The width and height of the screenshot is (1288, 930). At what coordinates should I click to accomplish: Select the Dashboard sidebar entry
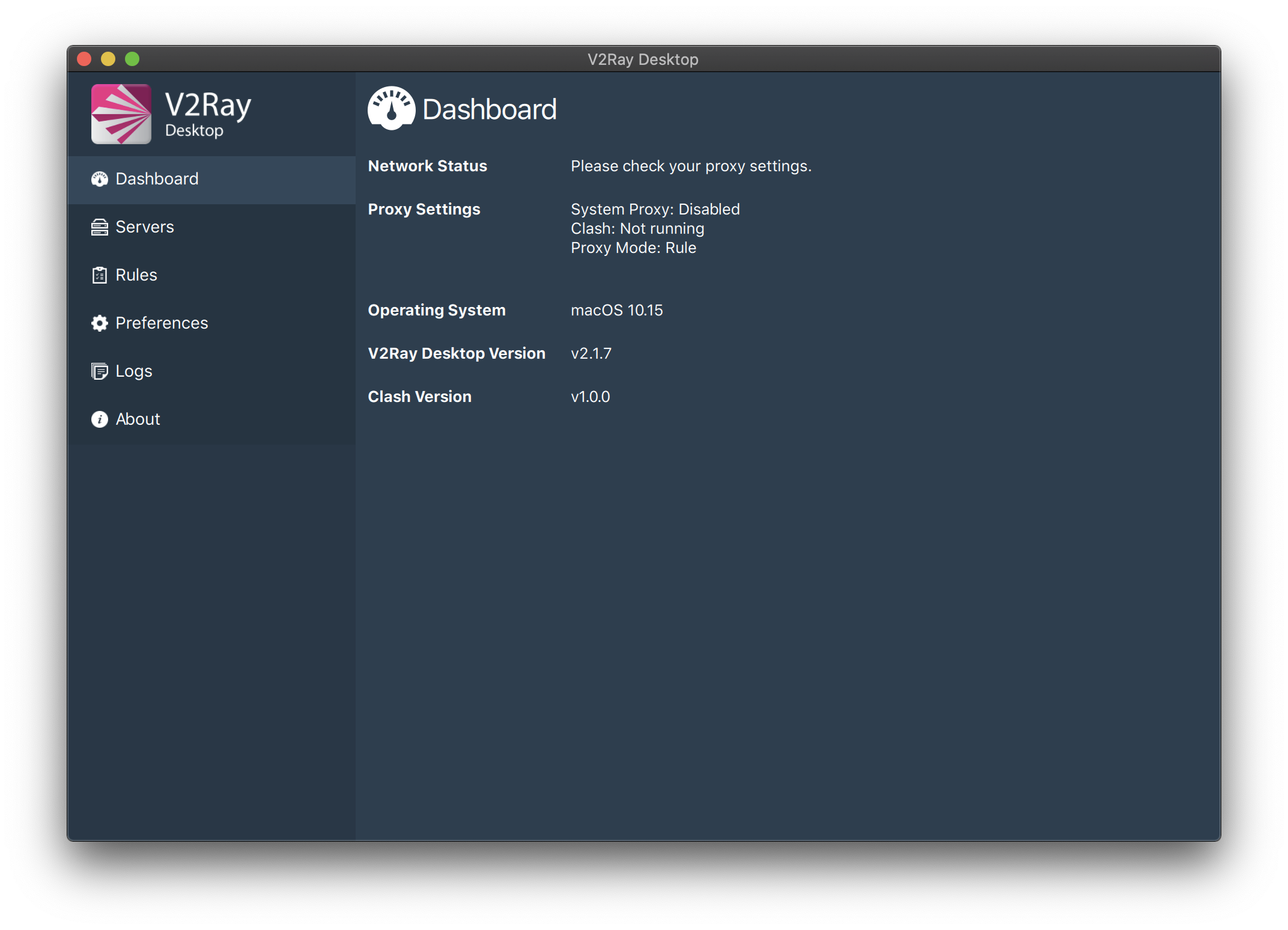157,179
